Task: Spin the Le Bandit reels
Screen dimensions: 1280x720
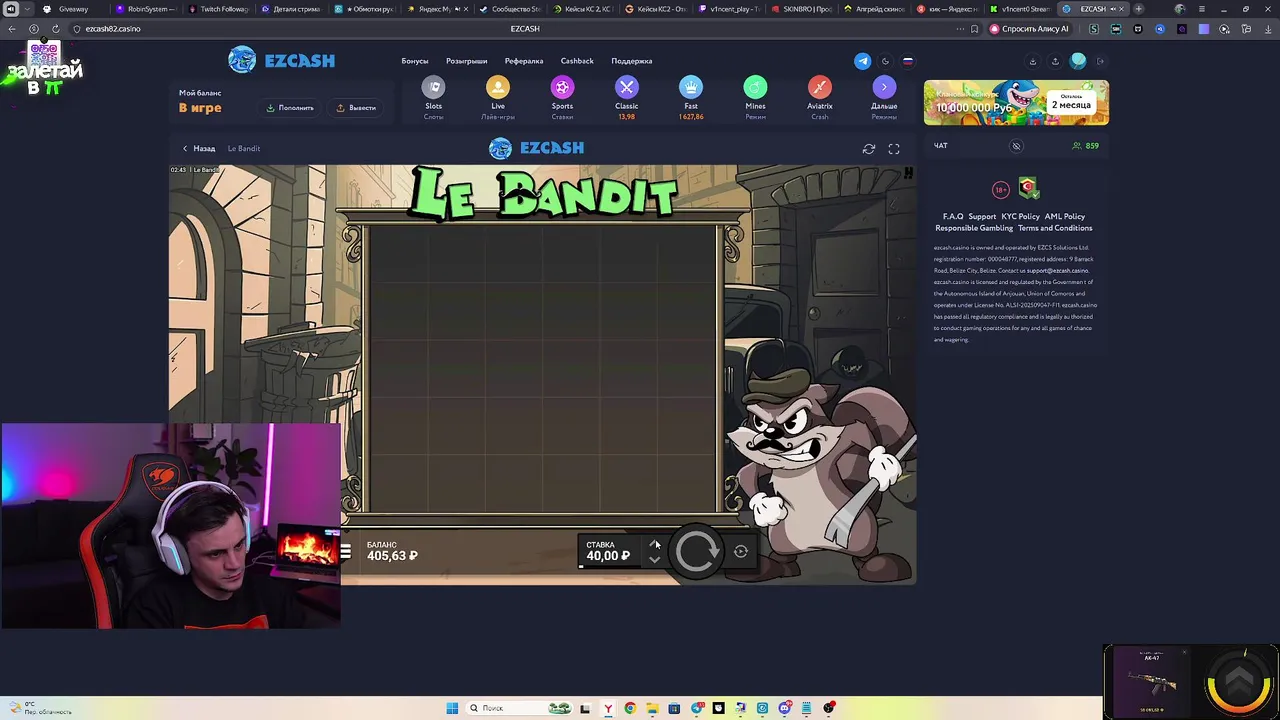Action: point(697,551)
